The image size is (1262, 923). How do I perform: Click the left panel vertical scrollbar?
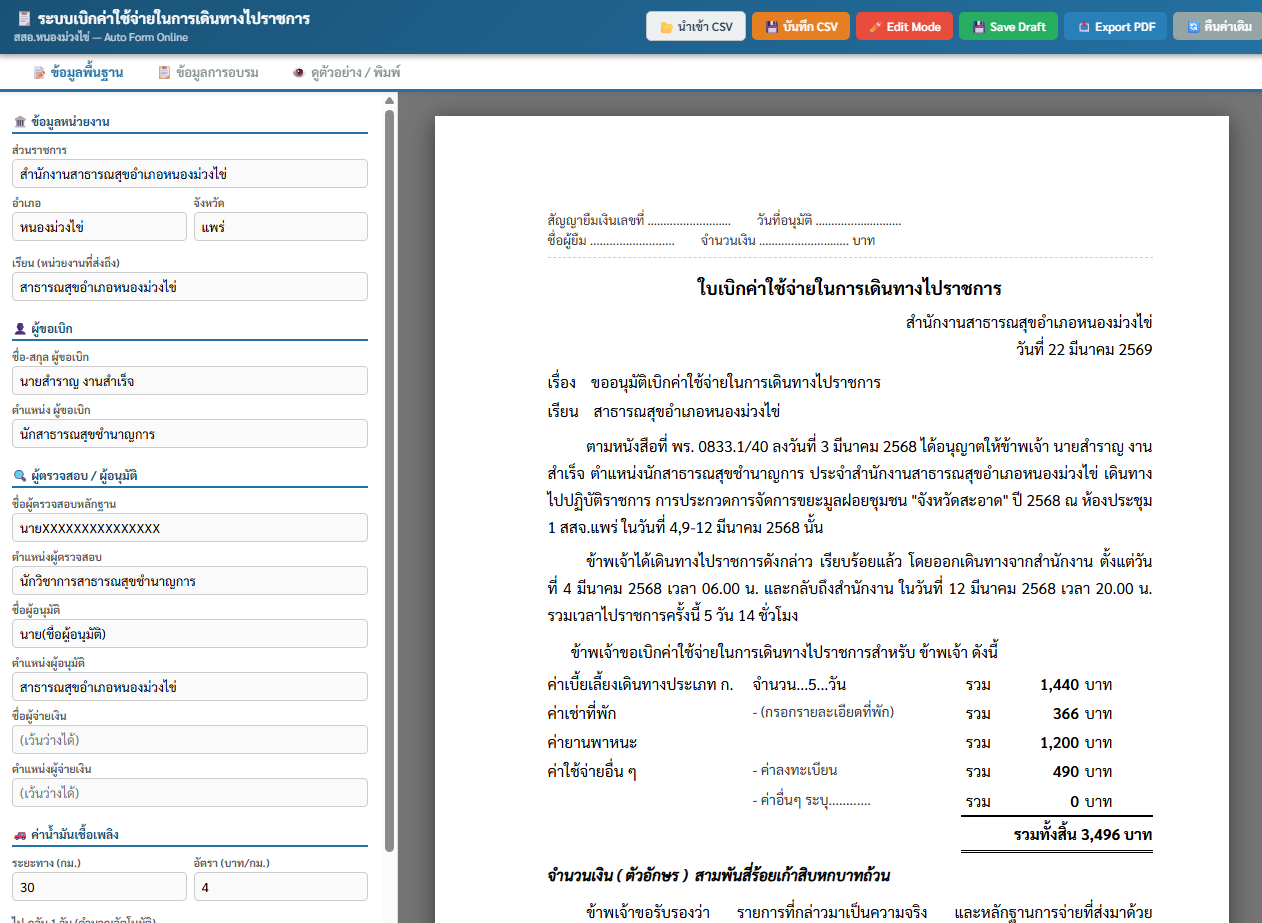pos(389,480)
